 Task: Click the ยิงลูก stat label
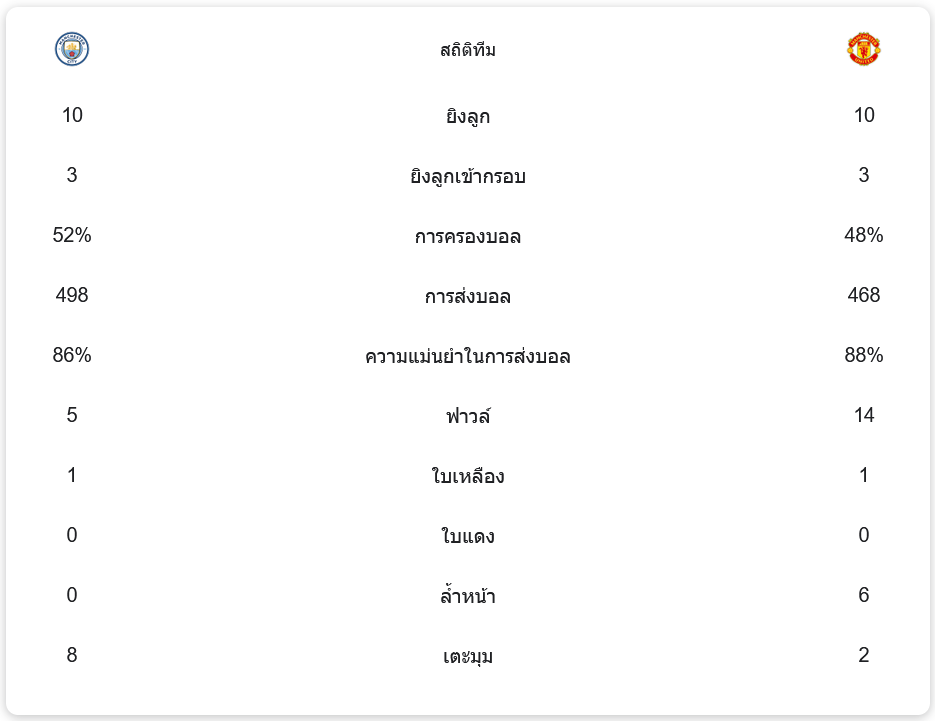click(468, 117)
